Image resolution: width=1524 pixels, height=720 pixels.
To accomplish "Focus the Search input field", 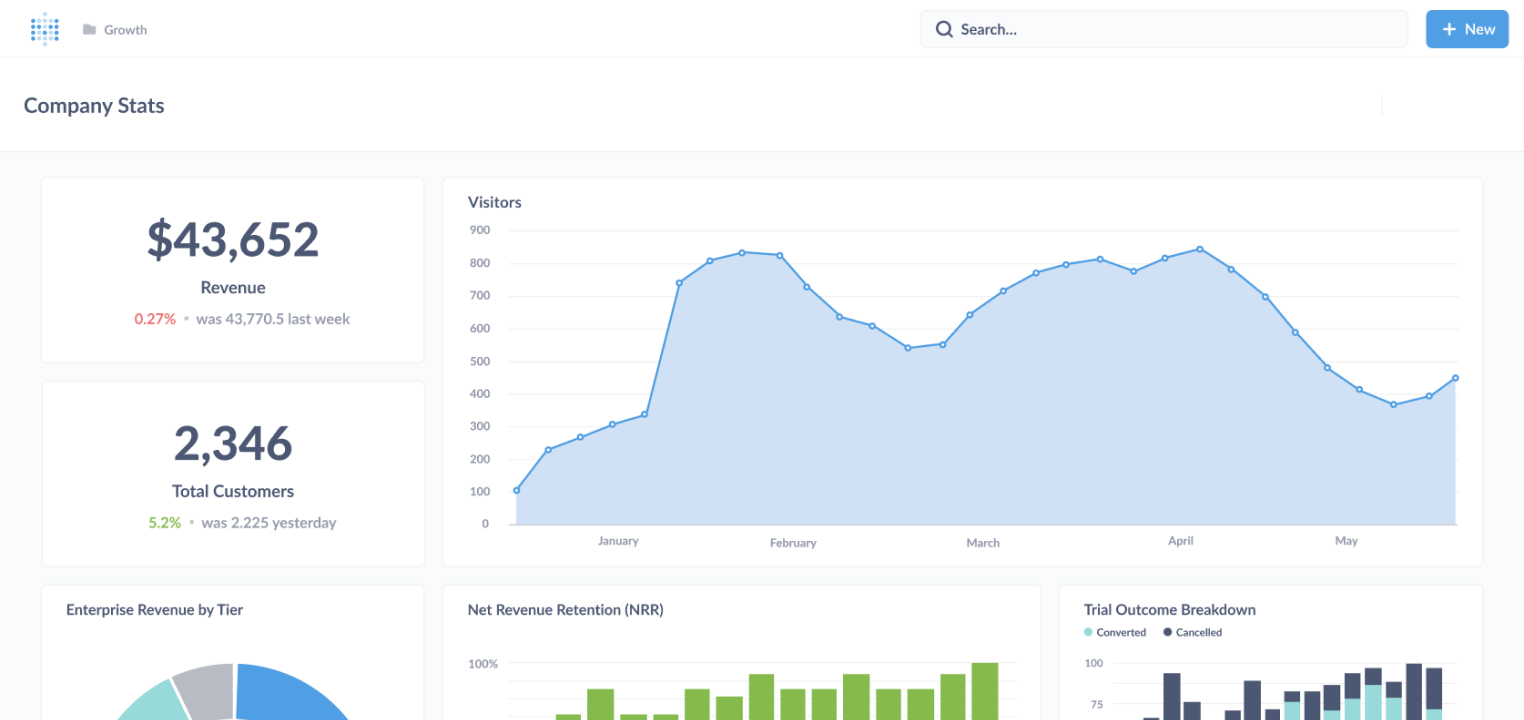I will pos(1163,29).
